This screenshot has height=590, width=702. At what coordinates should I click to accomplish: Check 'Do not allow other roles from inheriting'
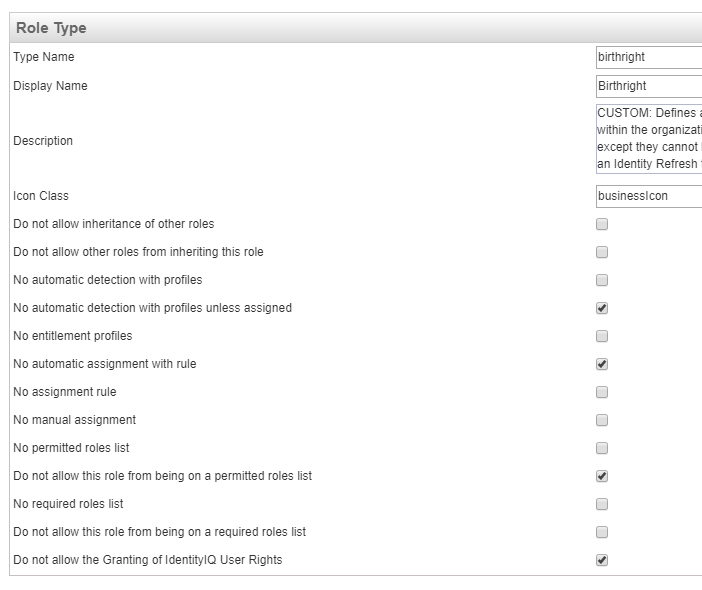(602, 252)
